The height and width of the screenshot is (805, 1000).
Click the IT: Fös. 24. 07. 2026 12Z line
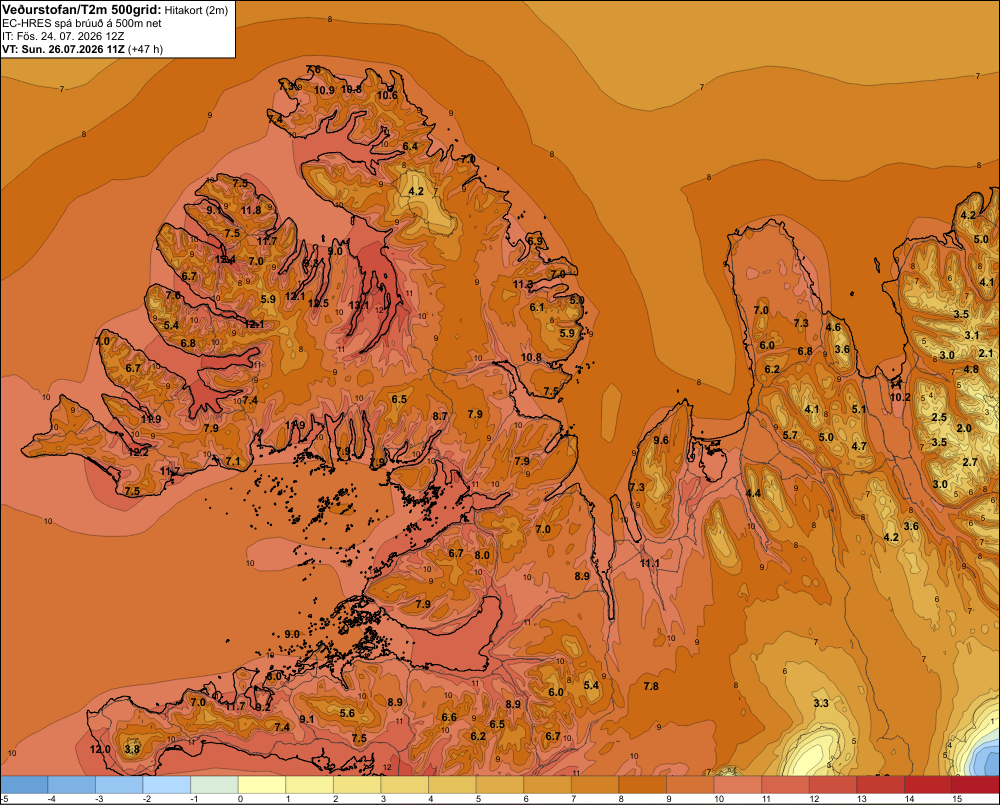(63, 36)
